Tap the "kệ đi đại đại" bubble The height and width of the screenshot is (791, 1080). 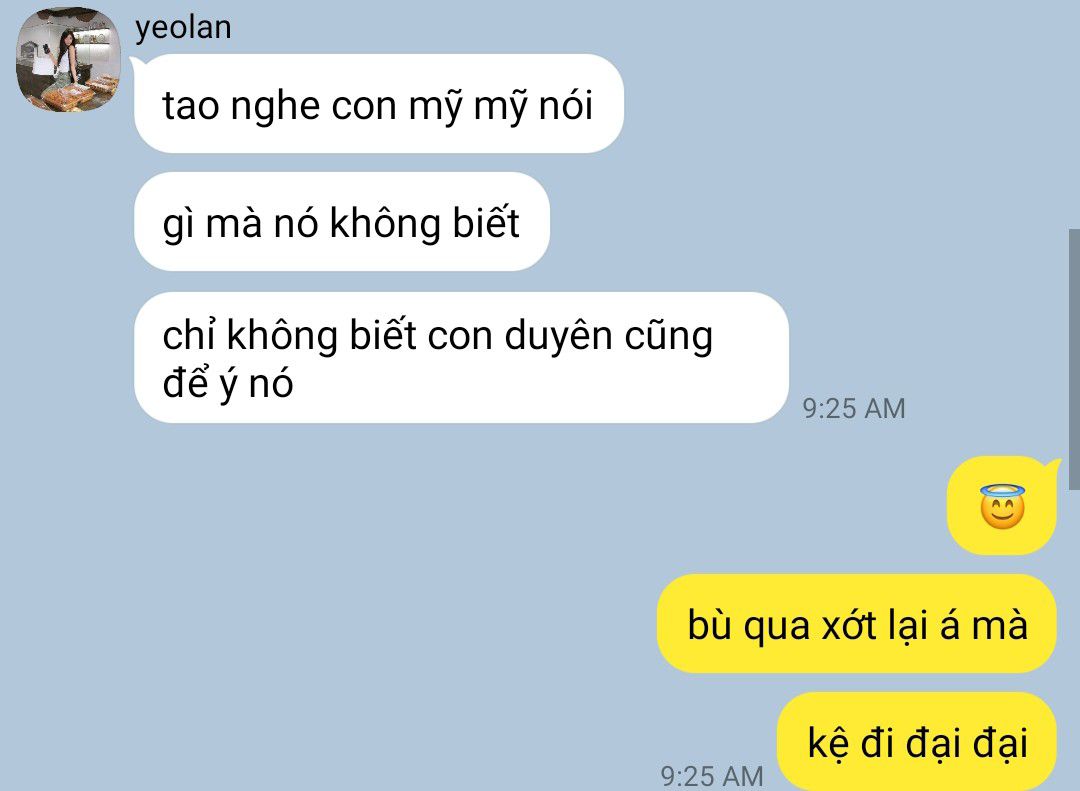point(917,742)
